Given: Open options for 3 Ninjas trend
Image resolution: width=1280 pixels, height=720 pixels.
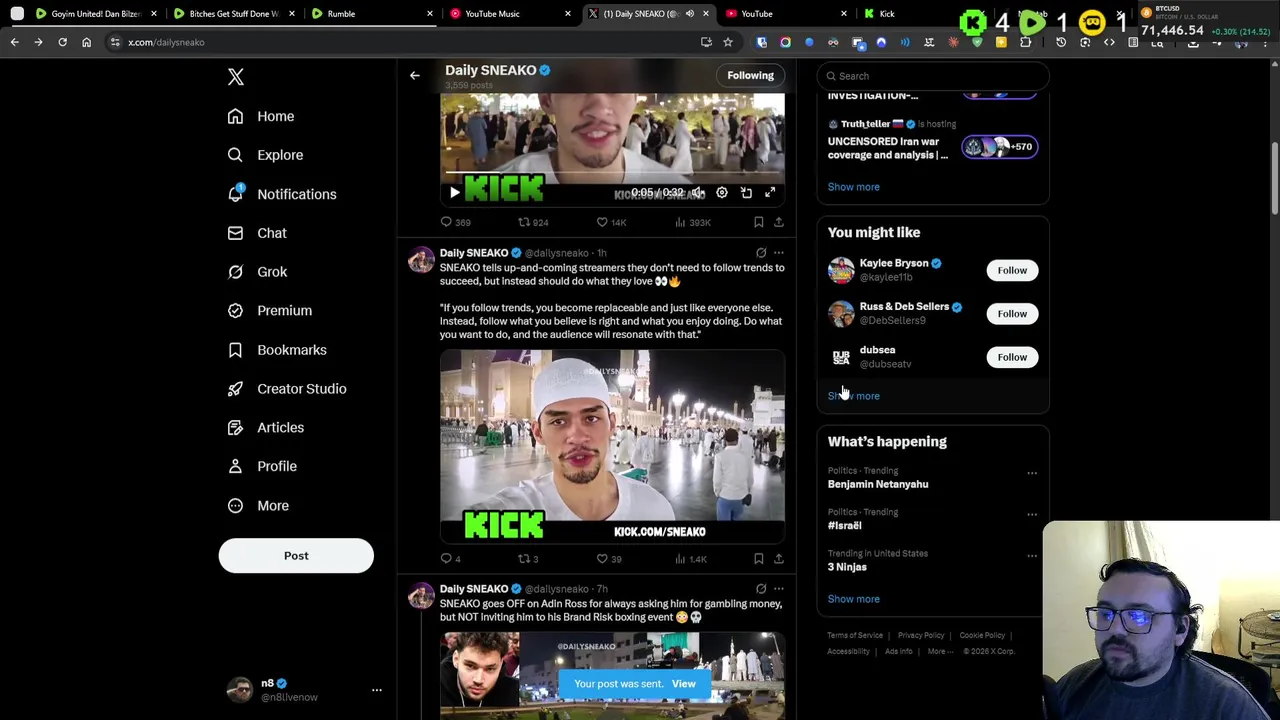Looking at the screenshot, I should point(1032,556).
